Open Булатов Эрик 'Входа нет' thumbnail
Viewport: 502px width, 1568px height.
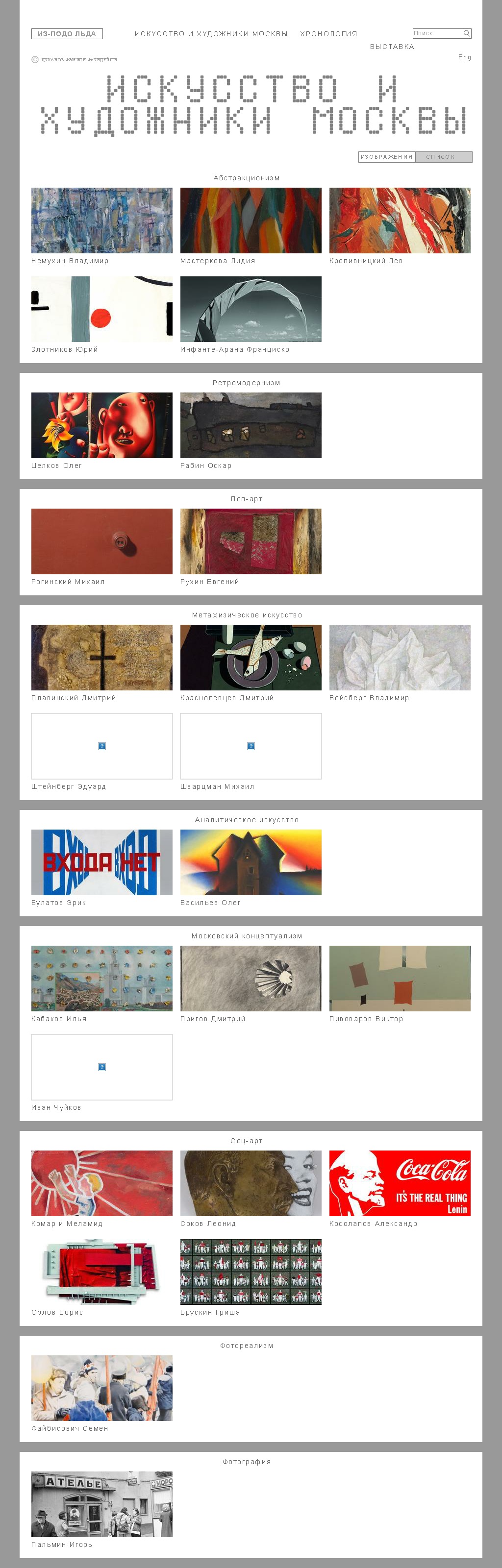pyautogui.click(x=102, y=862)
